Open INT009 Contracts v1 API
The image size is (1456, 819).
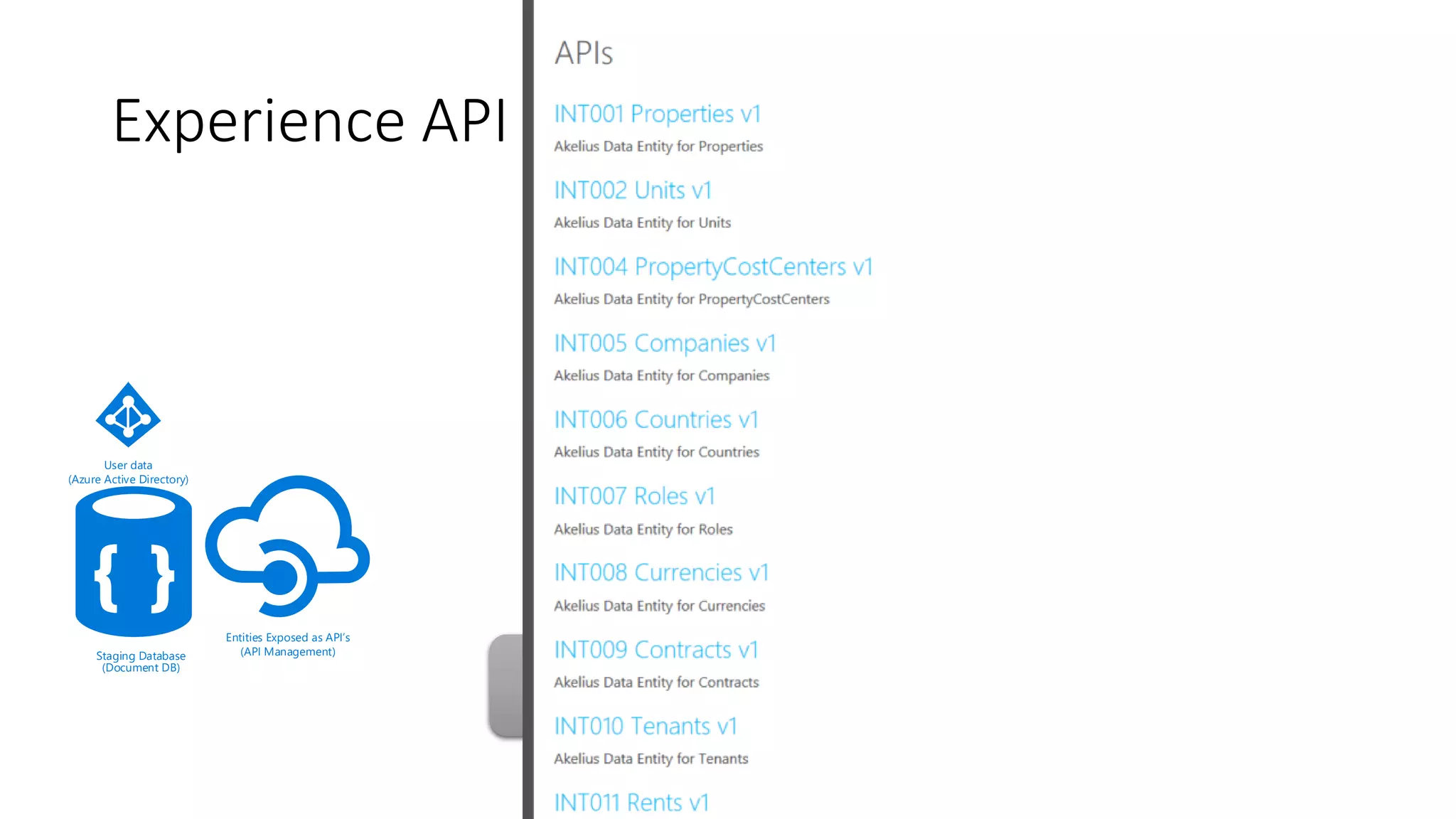[x=656, y=649]
